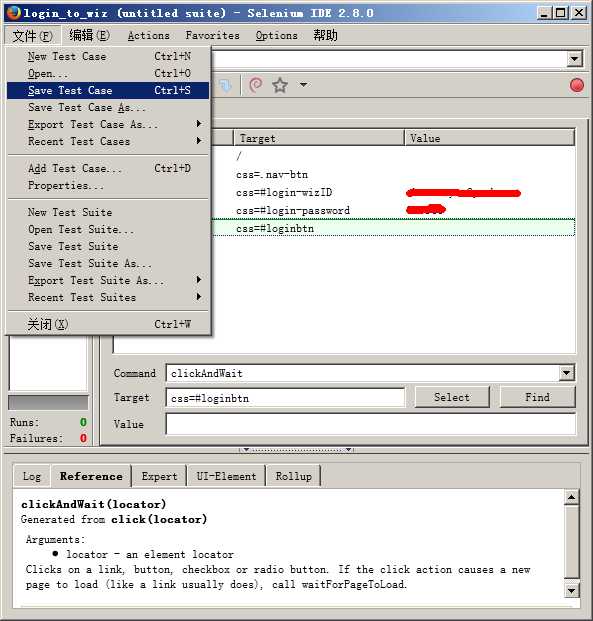The height and width of the screenshot is (621, 593).
Task: Click the empty Value input field
Action: (x=371, y=424)
